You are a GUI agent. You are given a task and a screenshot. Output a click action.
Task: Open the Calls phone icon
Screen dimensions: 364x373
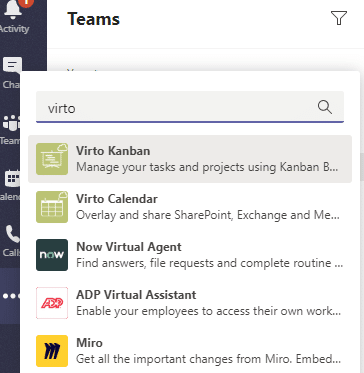(x=12, y=235)
